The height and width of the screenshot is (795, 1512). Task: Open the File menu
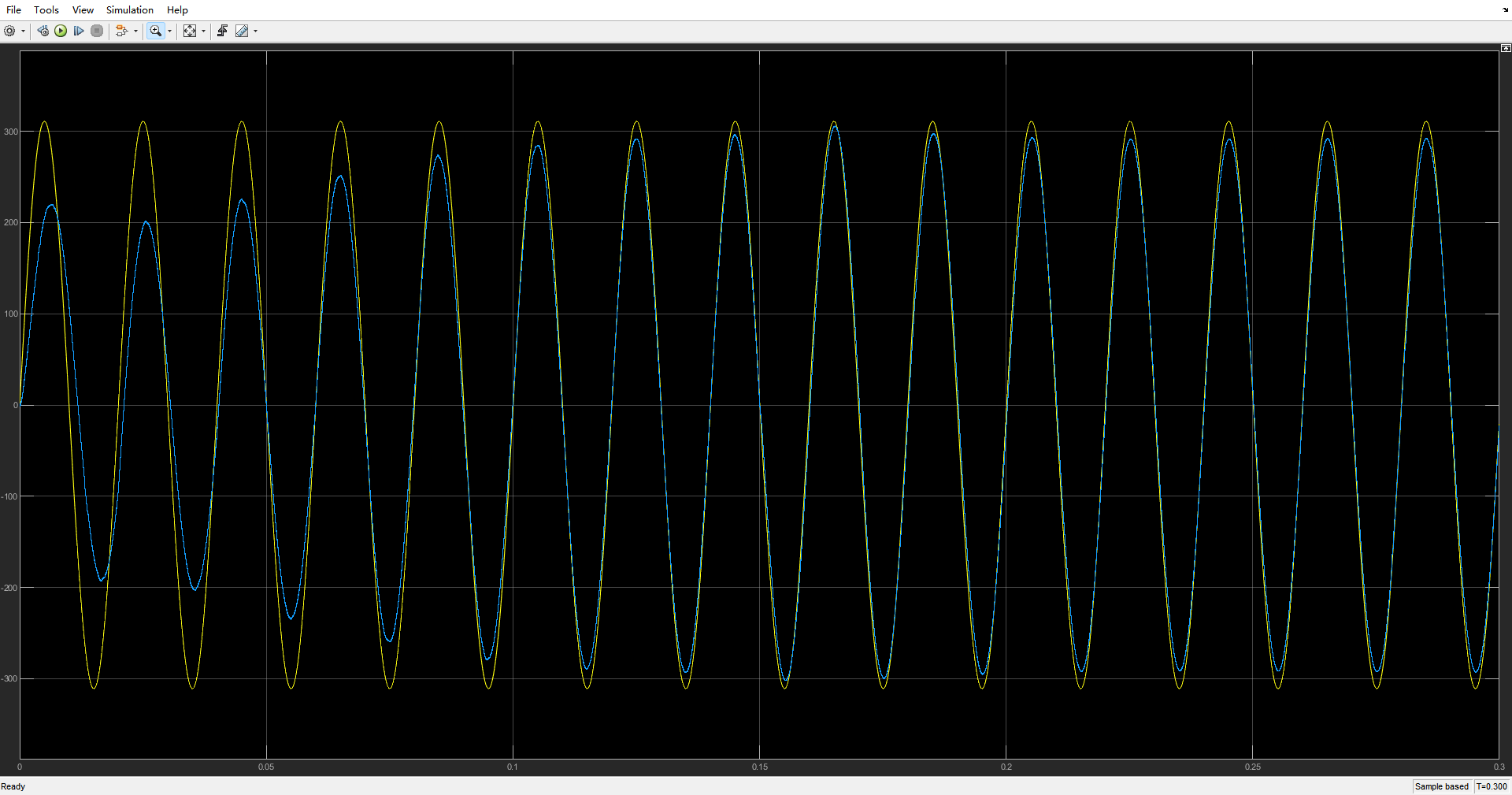coord(13,9)
